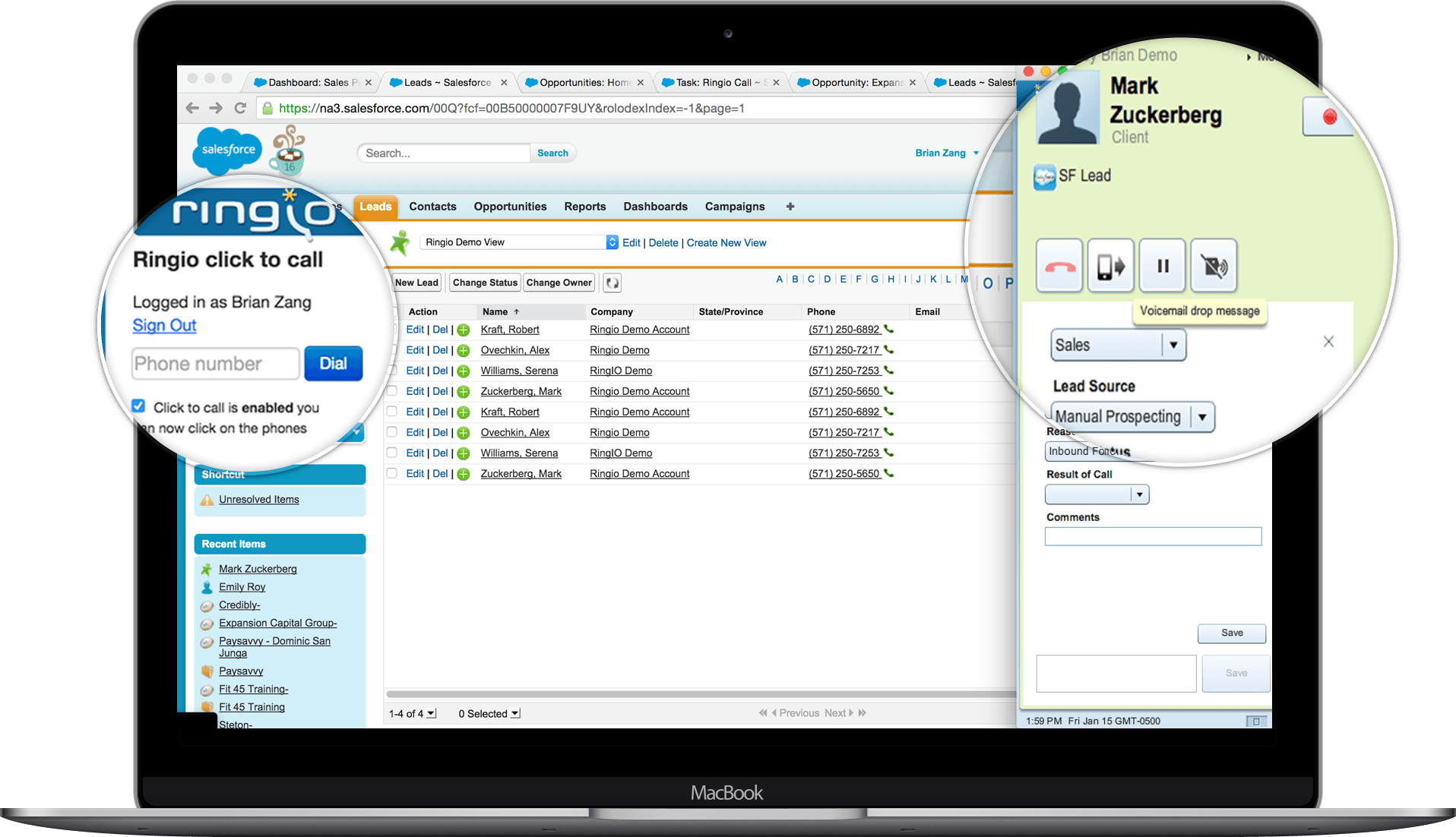Click the phone icon next to first (571) 250-7253

click(x=888, y=370)
